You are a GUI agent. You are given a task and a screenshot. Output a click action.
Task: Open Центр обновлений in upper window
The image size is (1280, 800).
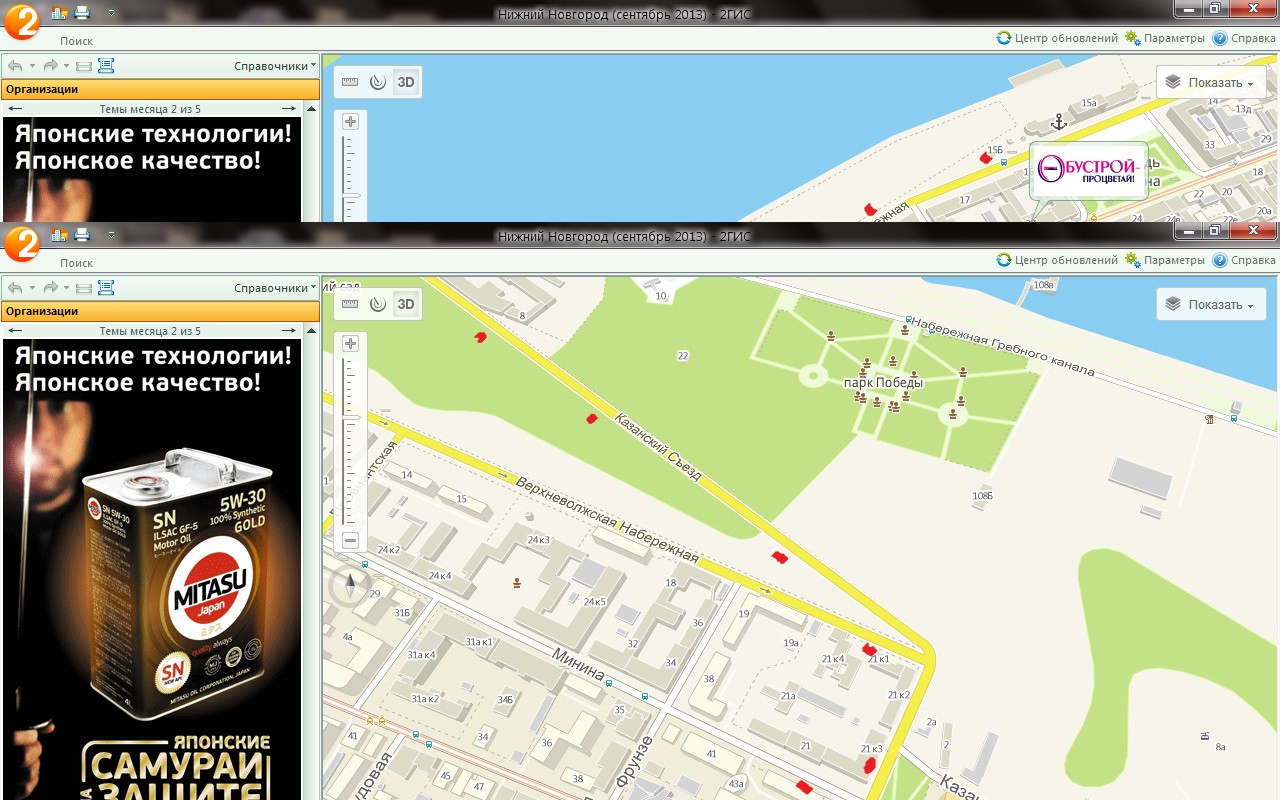pos(1057,38)
